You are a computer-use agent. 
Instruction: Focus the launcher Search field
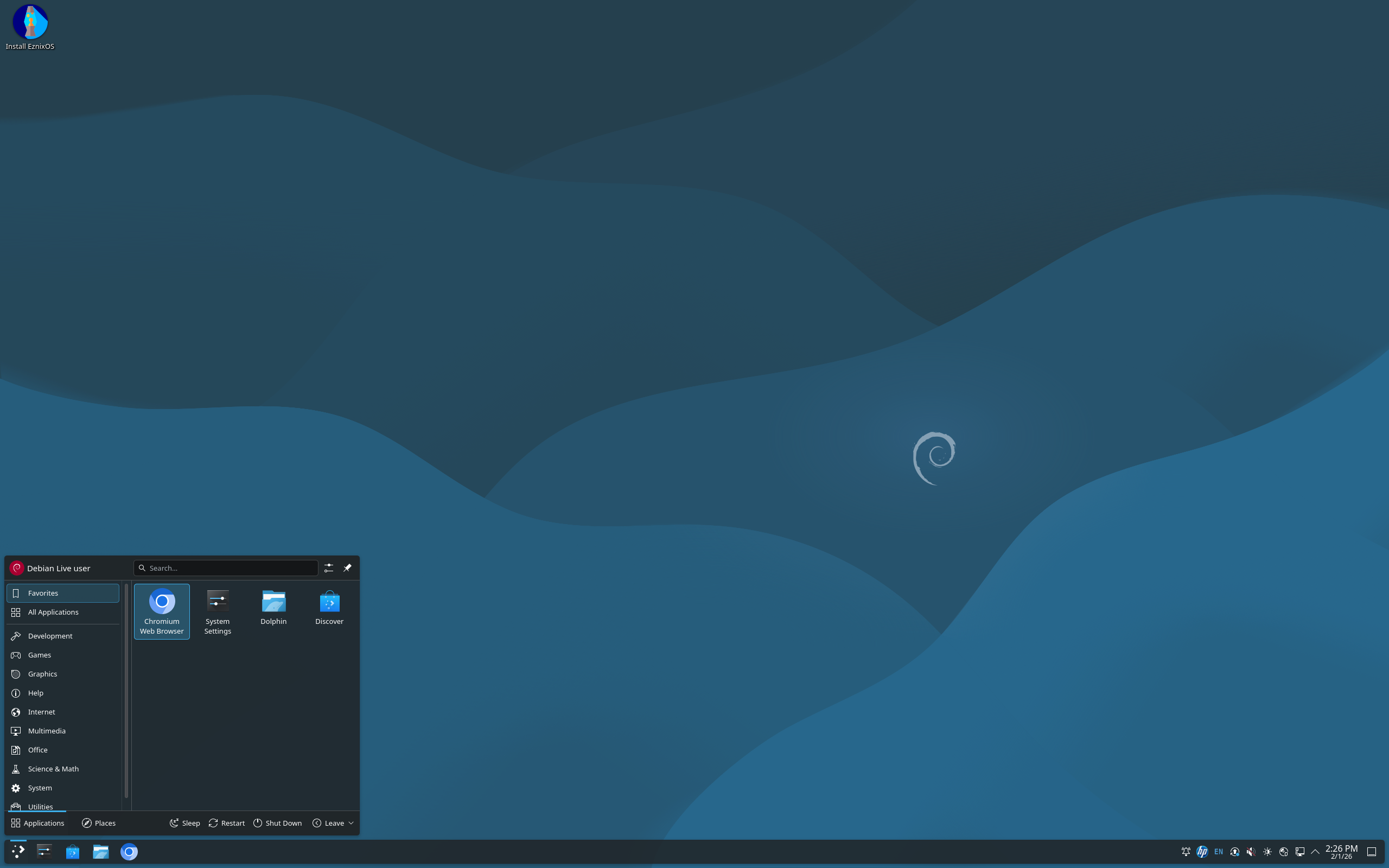click(226, 568)
